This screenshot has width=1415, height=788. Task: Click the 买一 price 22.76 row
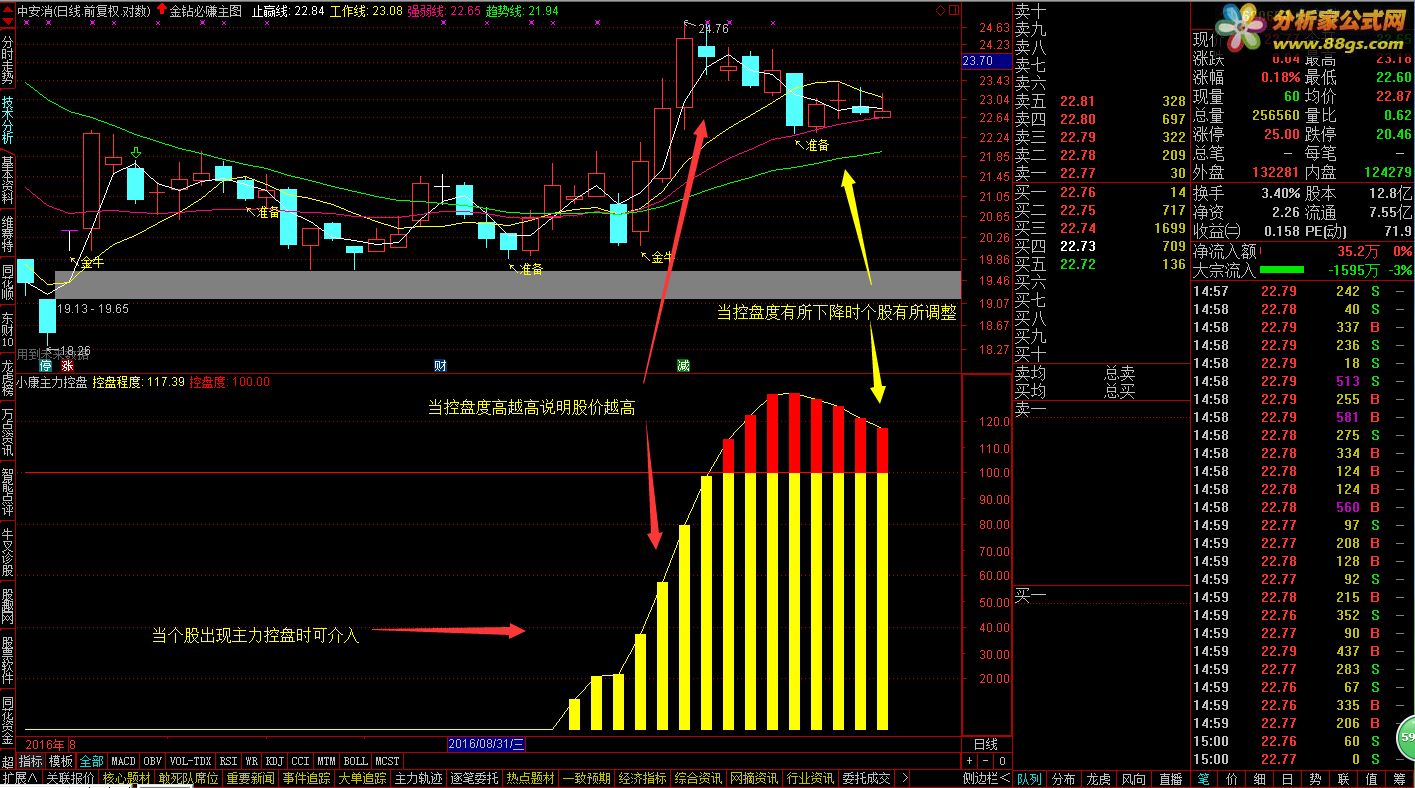point(1101,192)
